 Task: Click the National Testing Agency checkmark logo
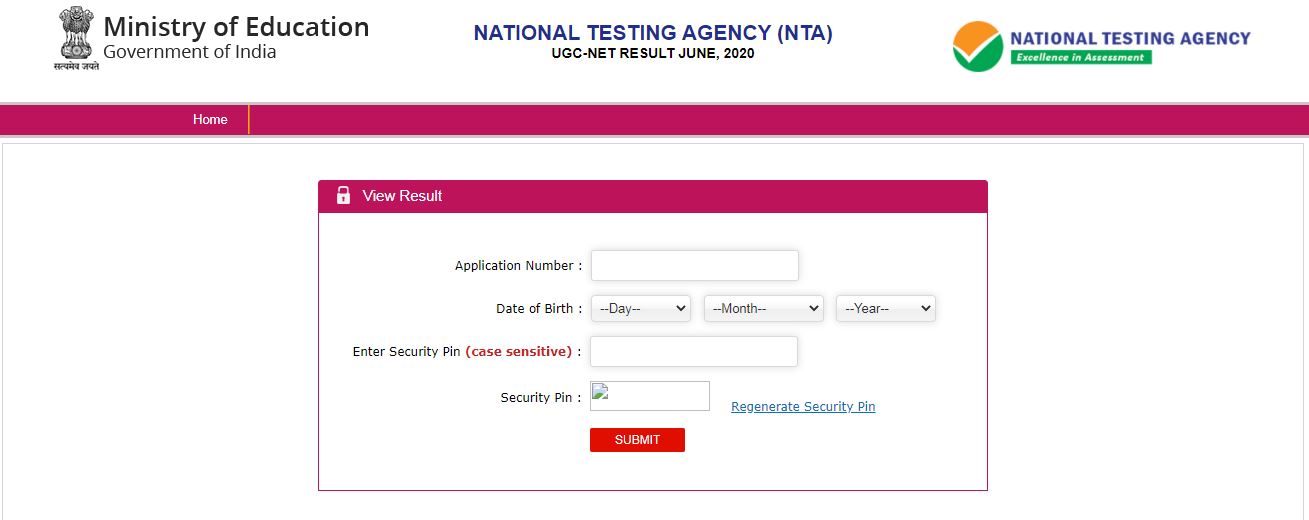977,46
